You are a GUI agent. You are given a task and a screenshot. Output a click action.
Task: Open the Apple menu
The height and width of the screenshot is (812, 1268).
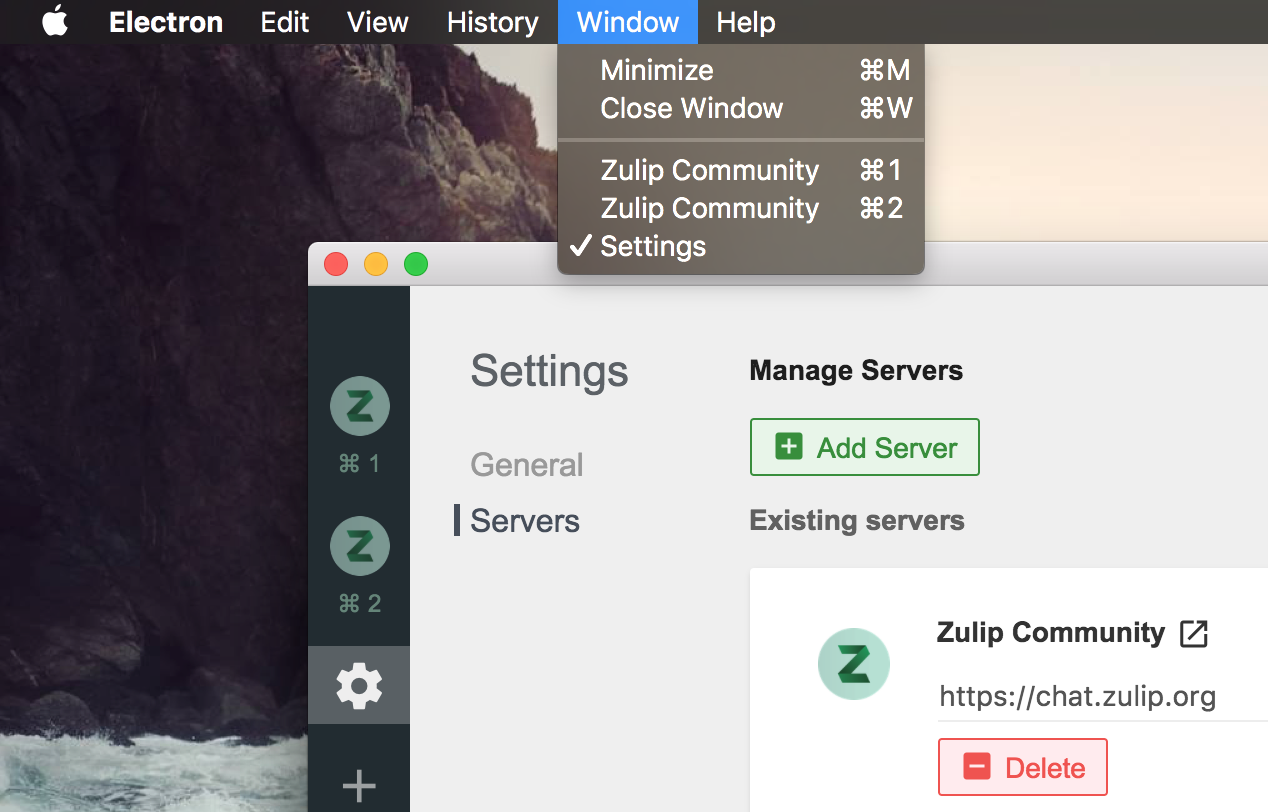click(55, 21)
